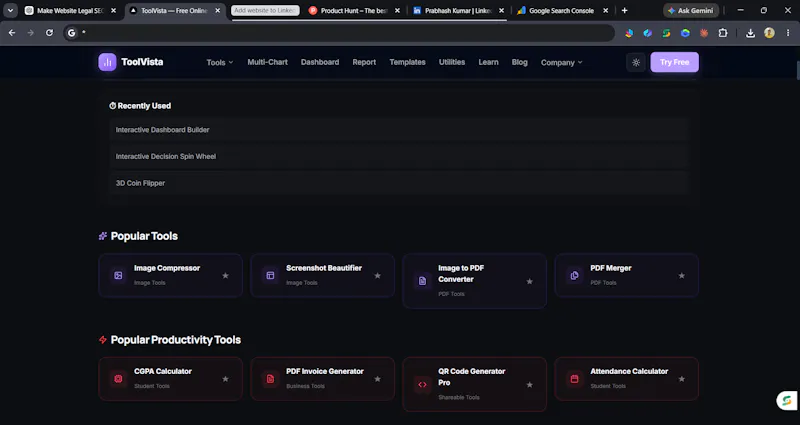Star the Image to PDF Converter
Viewport: 800px width, 425px height.
pyautogui.click(x=530, y=281)
